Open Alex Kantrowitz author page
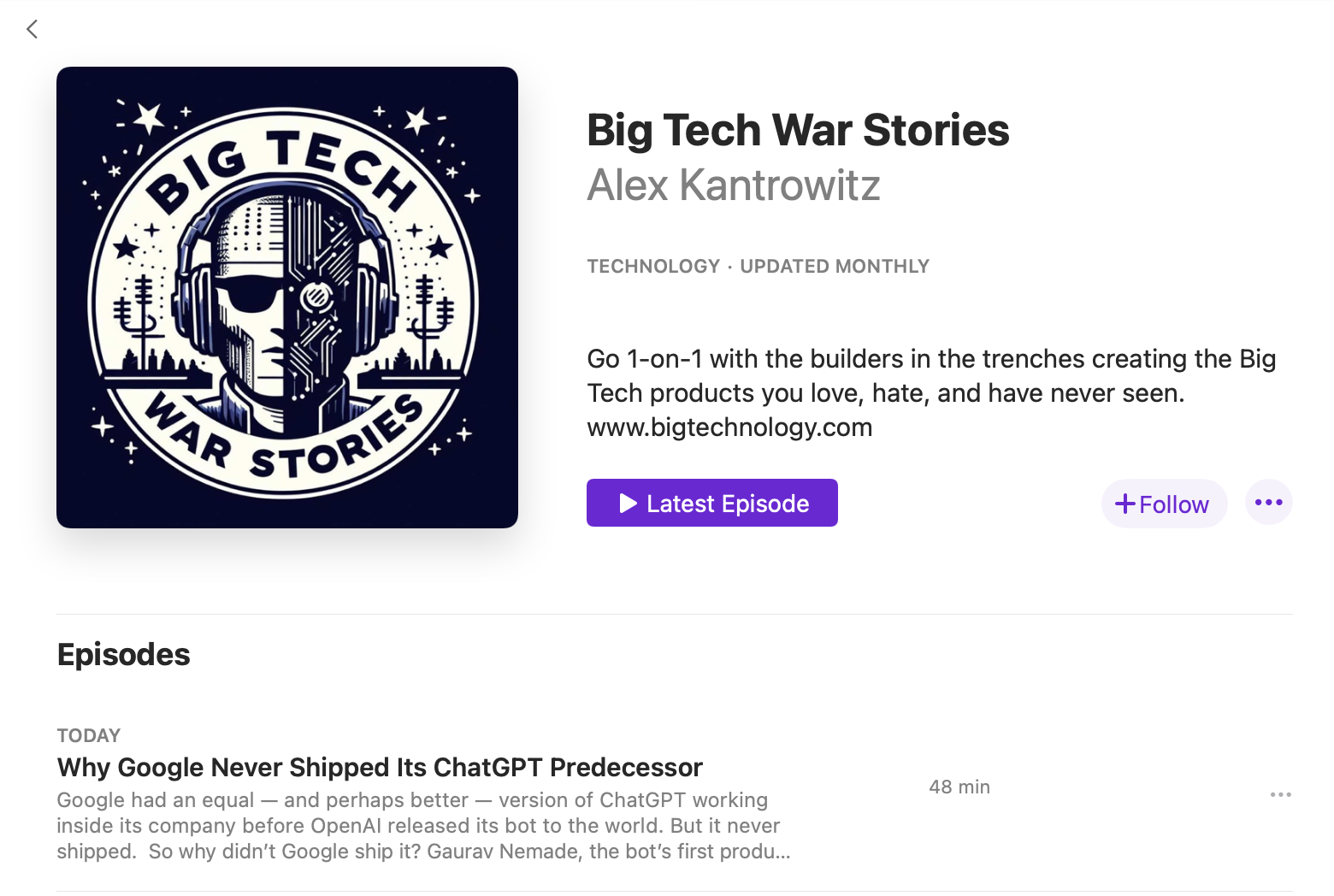 734,185
